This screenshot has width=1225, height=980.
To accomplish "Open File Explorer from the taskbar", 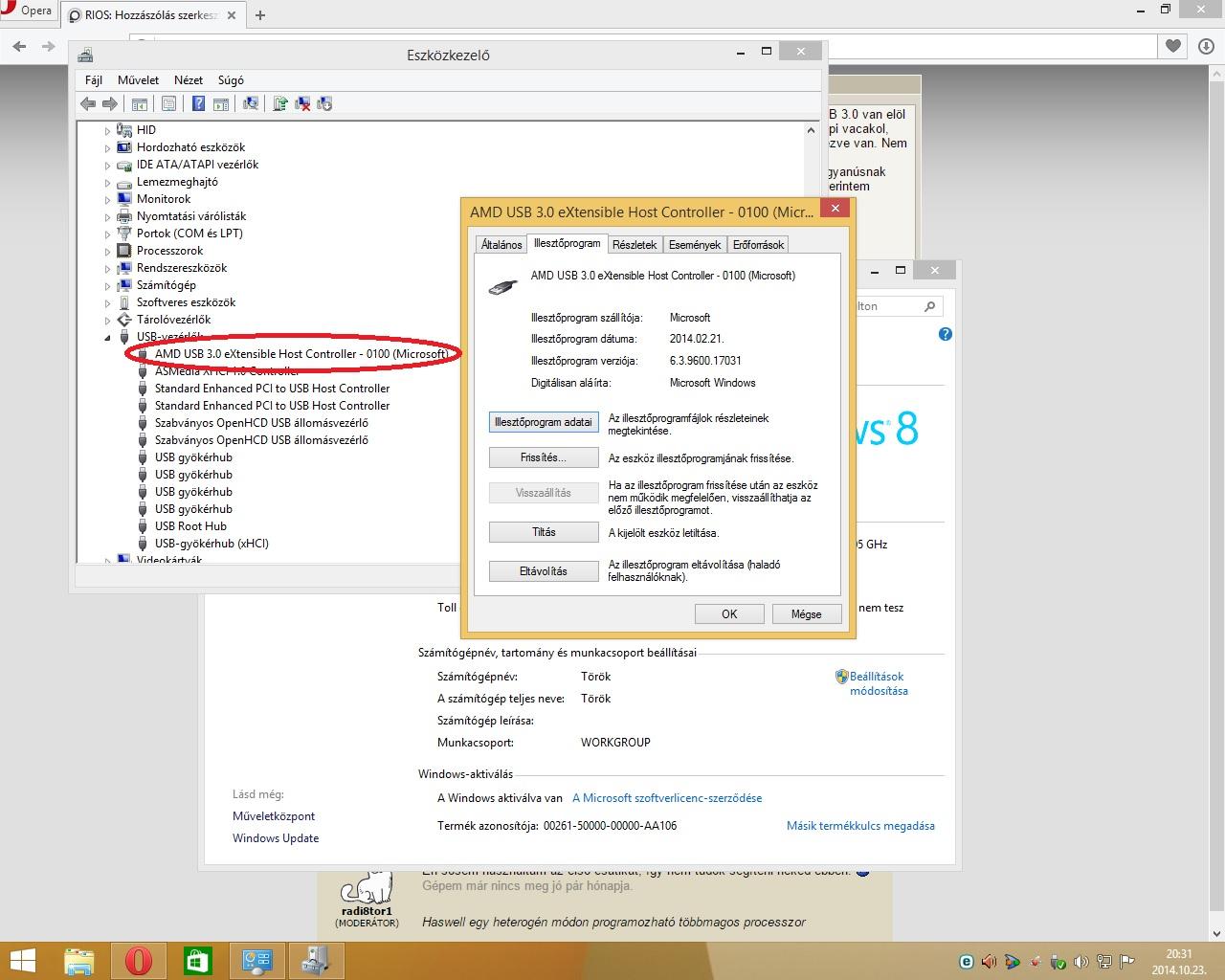I will [79, 960].
